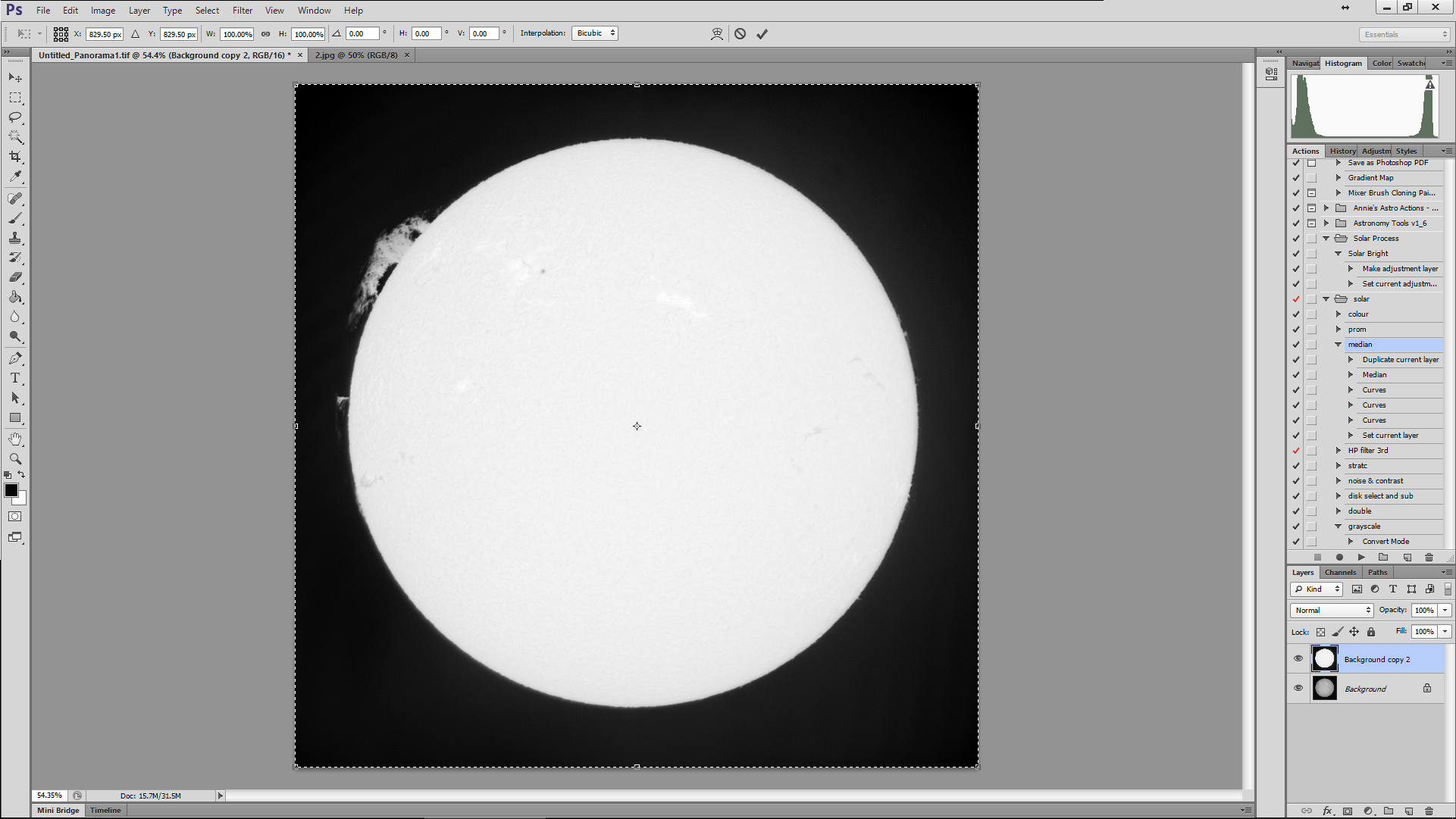Collapse the median action
Screen dimensions: 1456x819
(x=1339, y=345)
